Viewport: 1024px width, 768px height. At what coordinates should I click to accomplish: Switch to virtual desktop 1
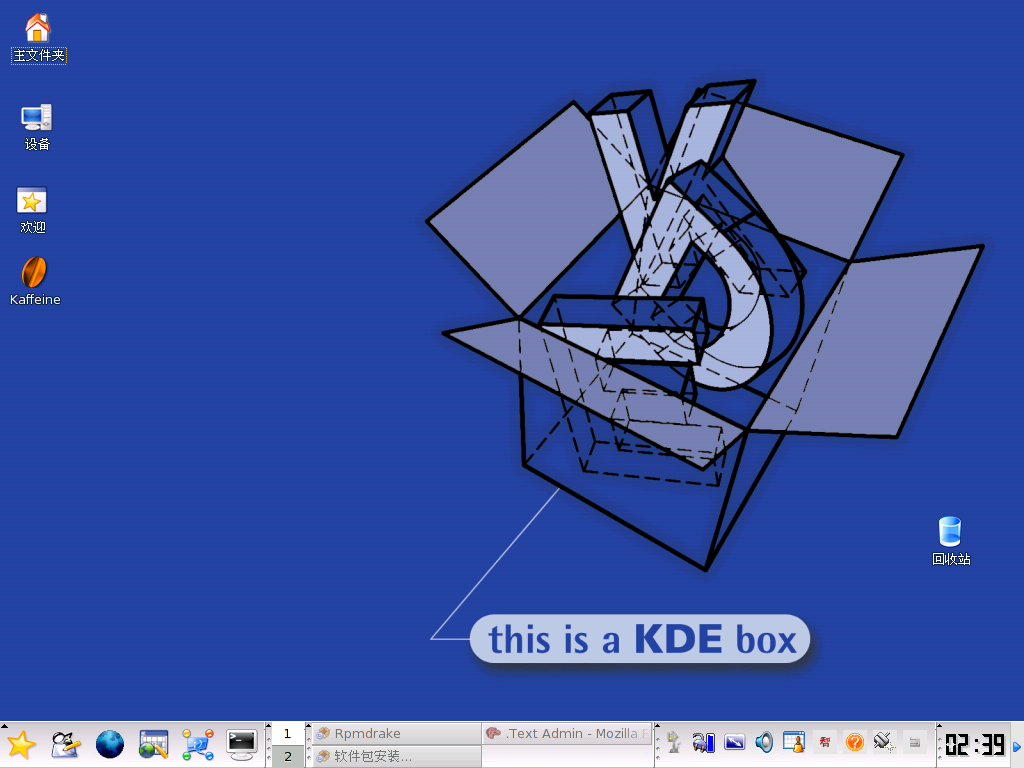(288, 733)
